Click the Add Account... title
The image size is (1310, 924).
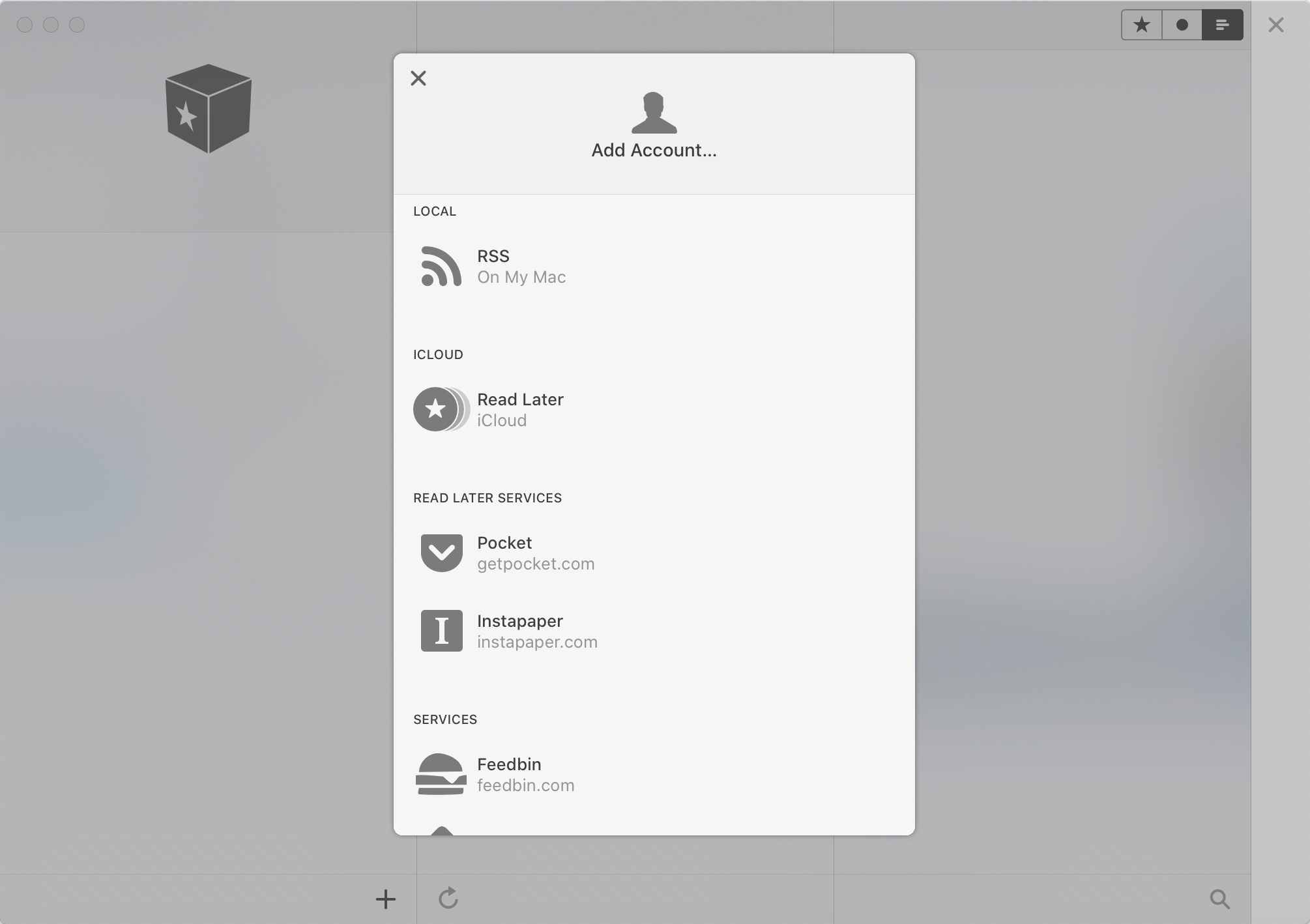point(654,151)
